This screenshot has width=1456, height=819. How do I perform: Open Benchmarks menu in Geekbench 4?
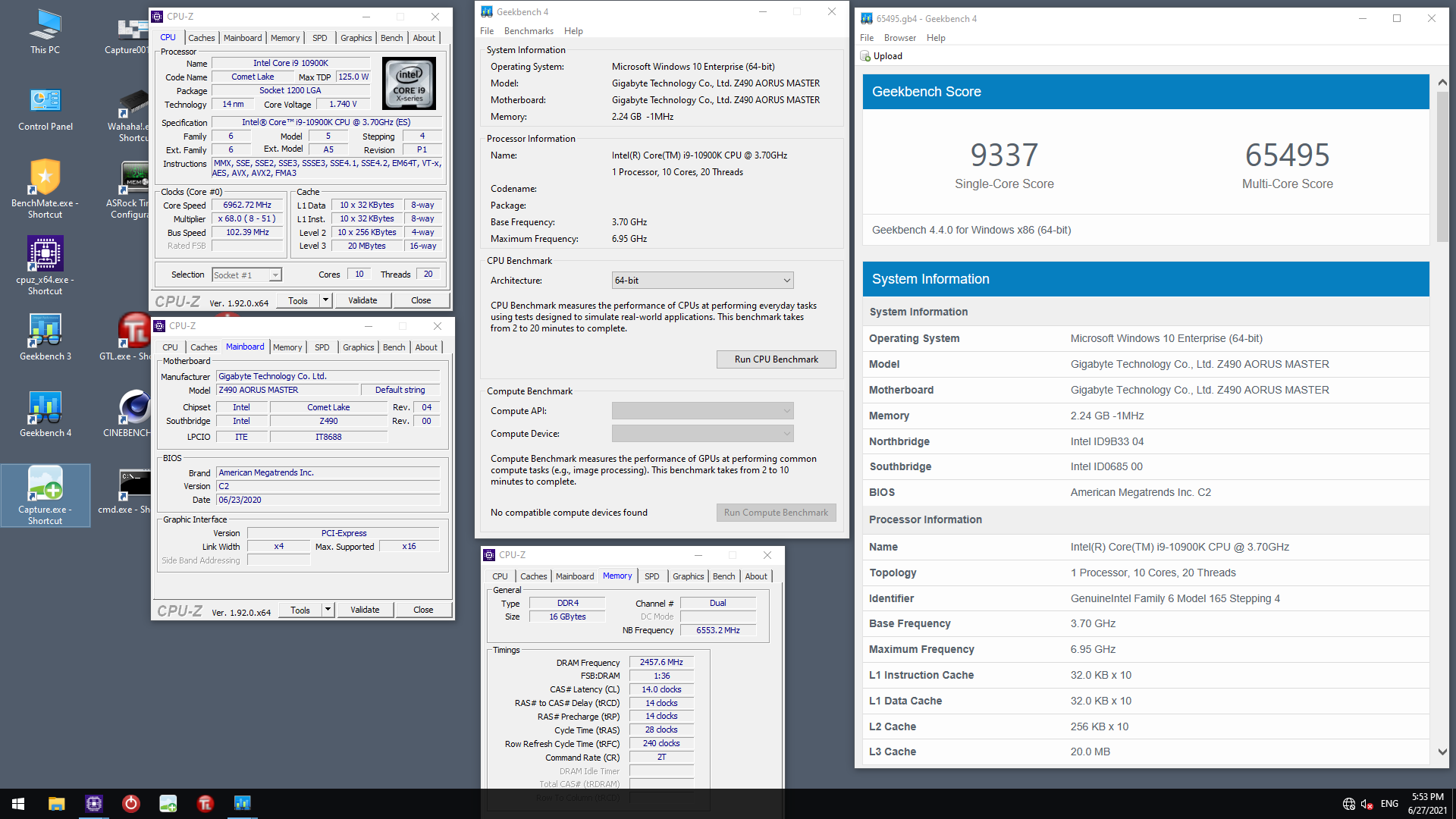[529, 31]
